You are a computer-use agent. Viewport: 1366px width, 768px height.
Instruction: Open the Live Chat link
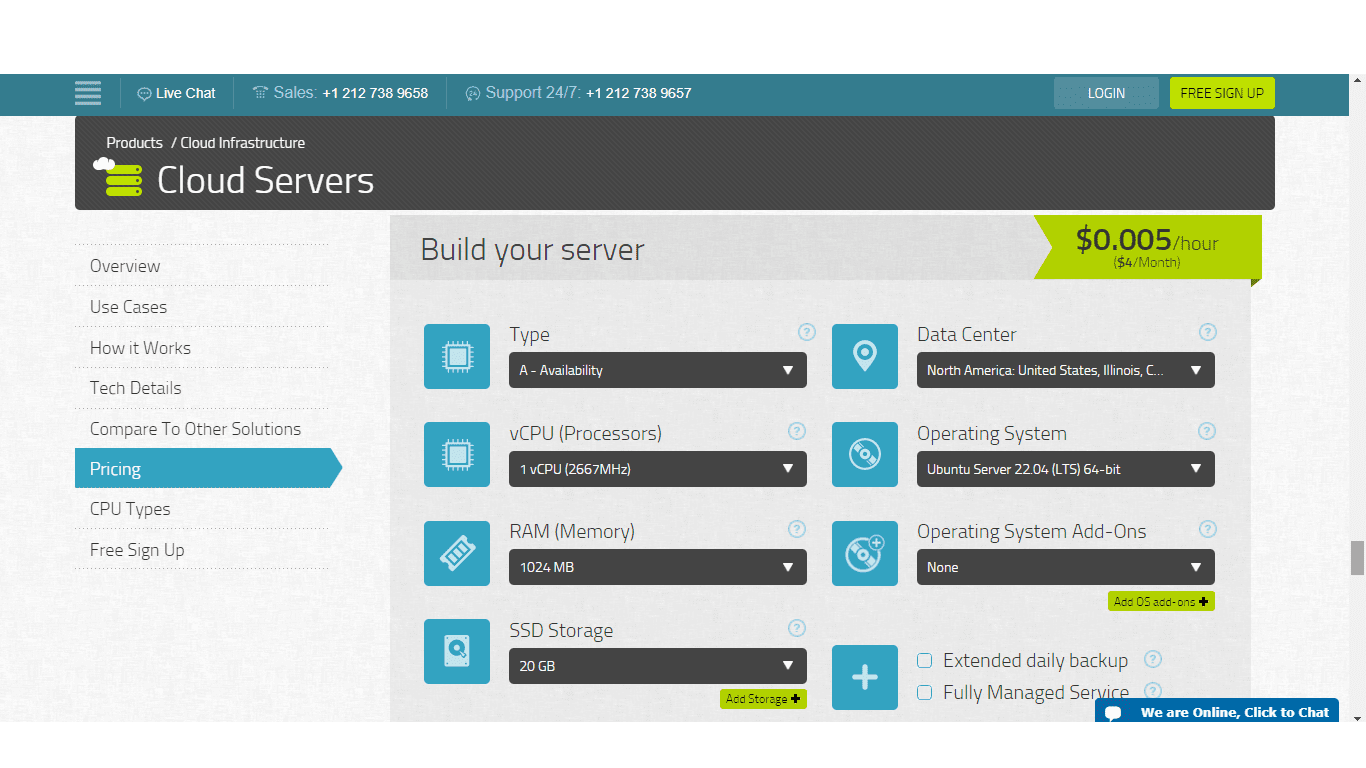point(185,93)
